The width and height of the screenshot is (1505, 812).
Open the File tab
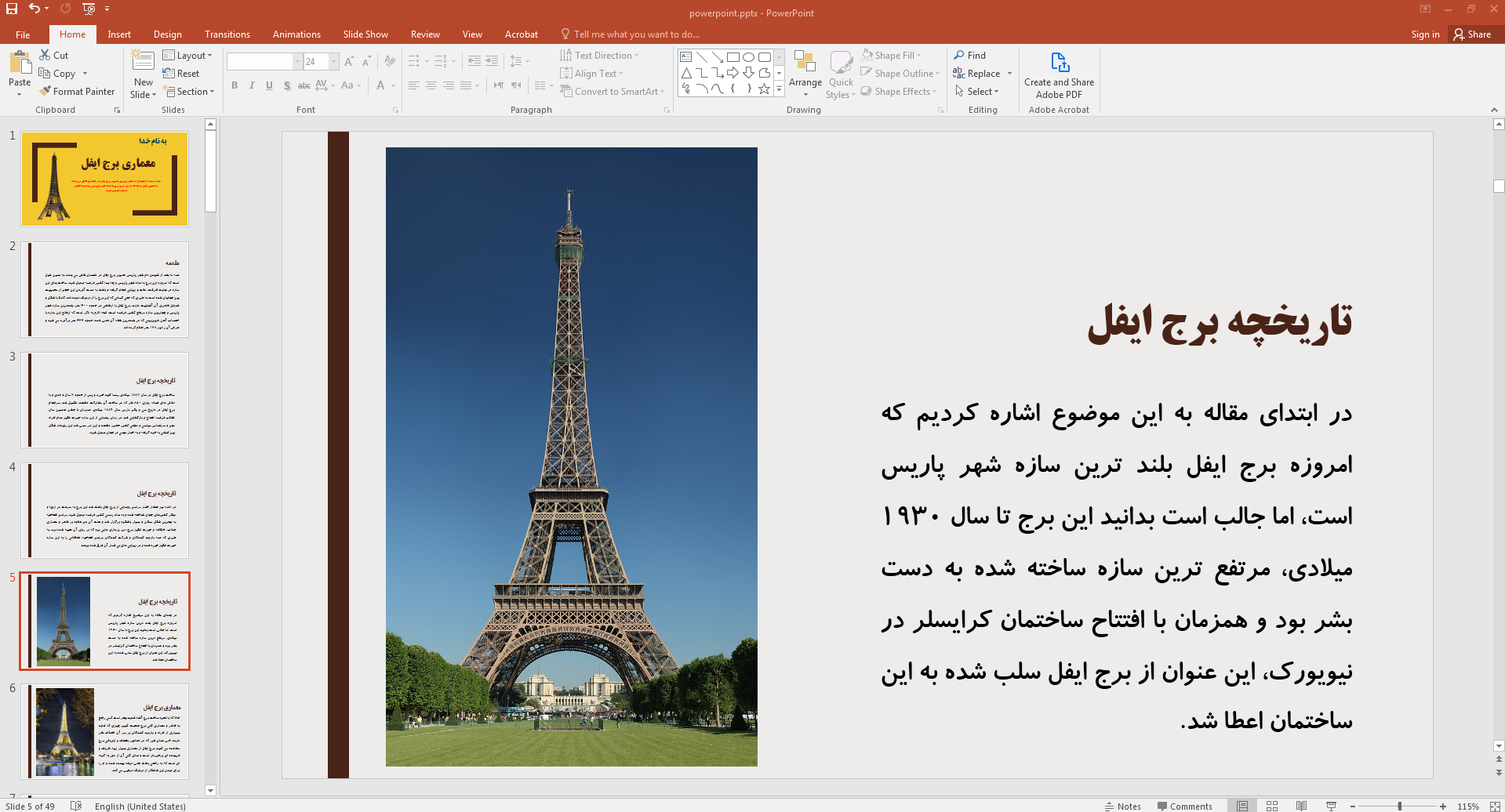point(23,34)
